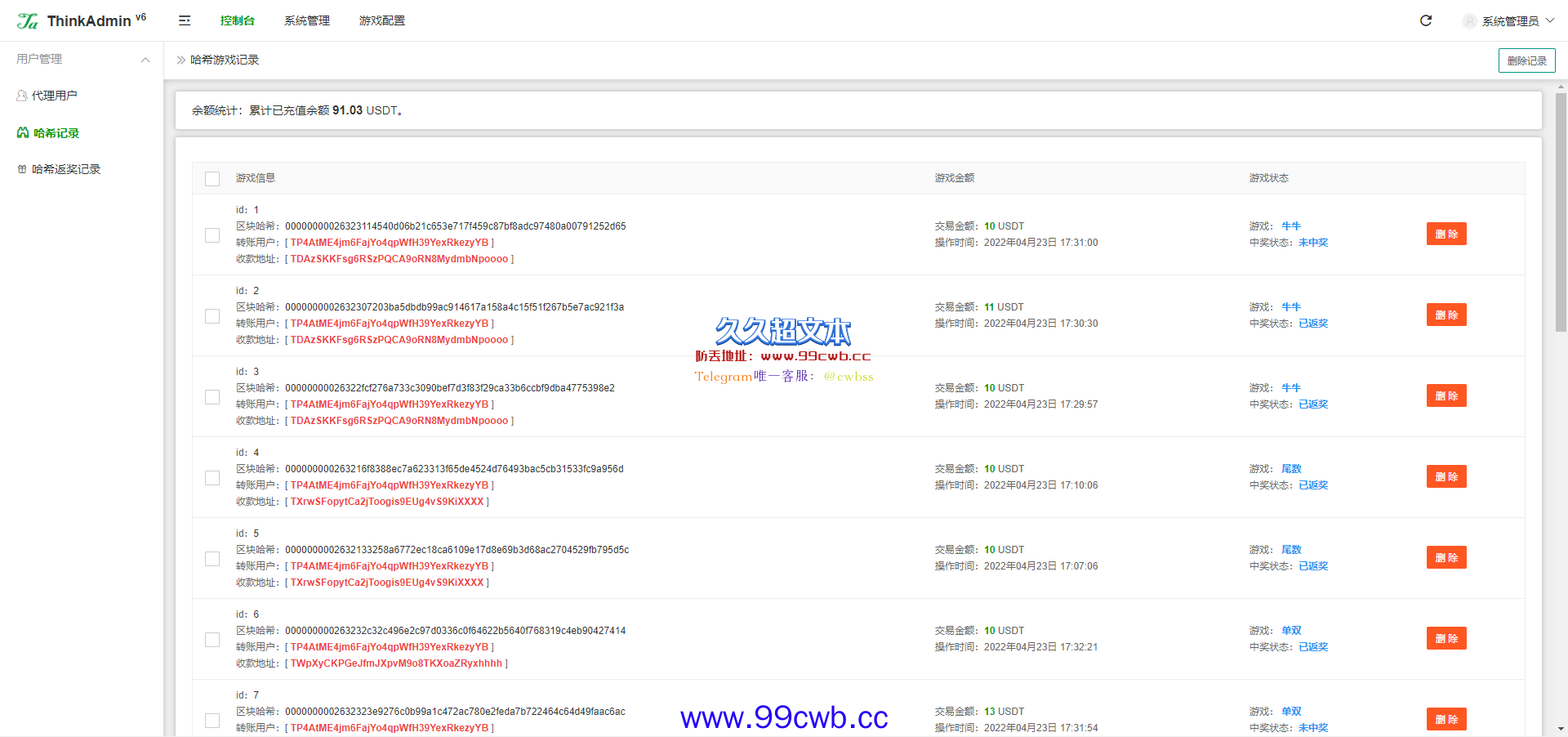Check the checkbox for record id 4
This screenshot has height=737, width=1568.
(212, 478)
